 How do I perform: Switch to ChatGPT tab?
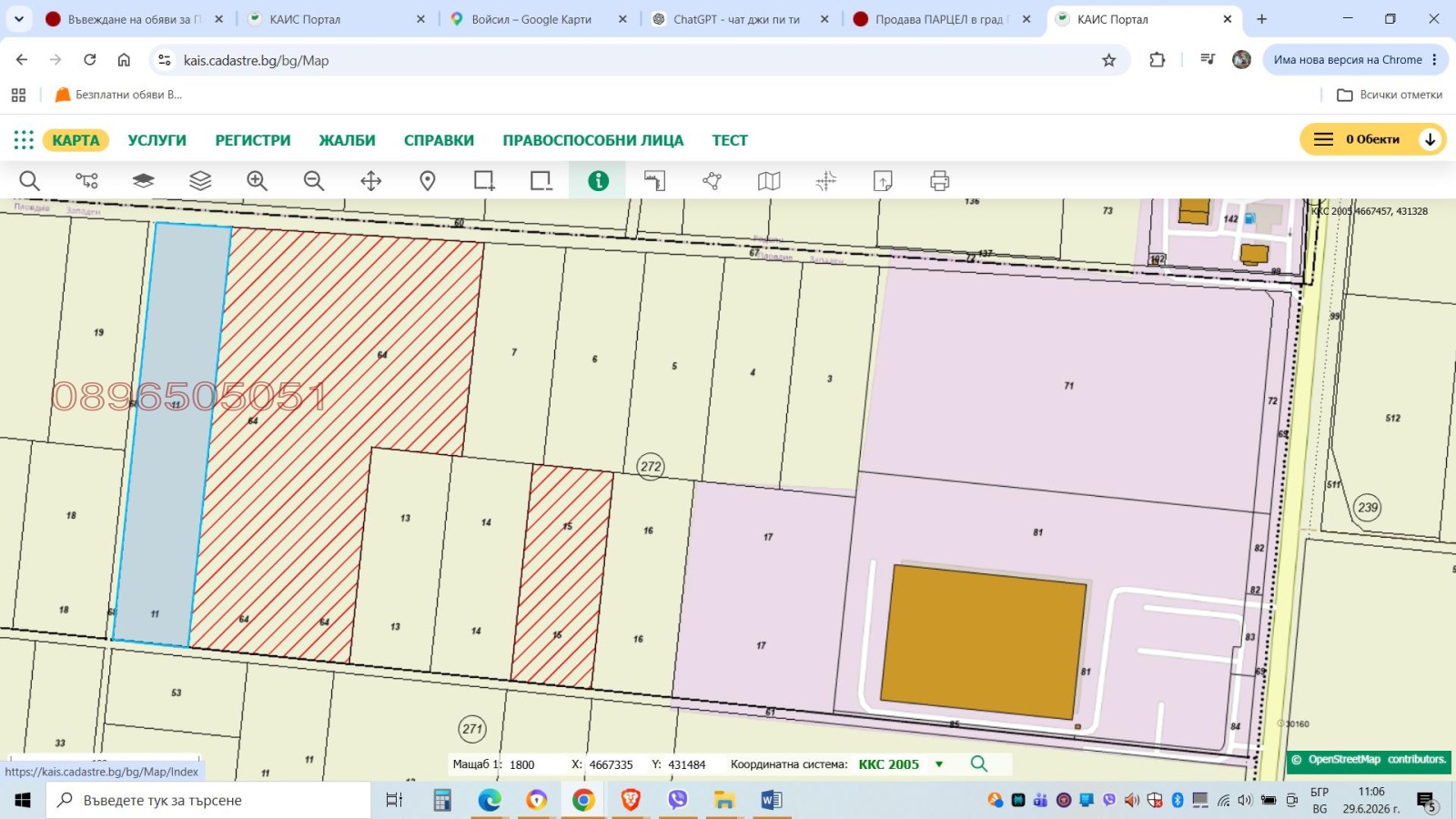pyautogui.click(x=741, y=19)
